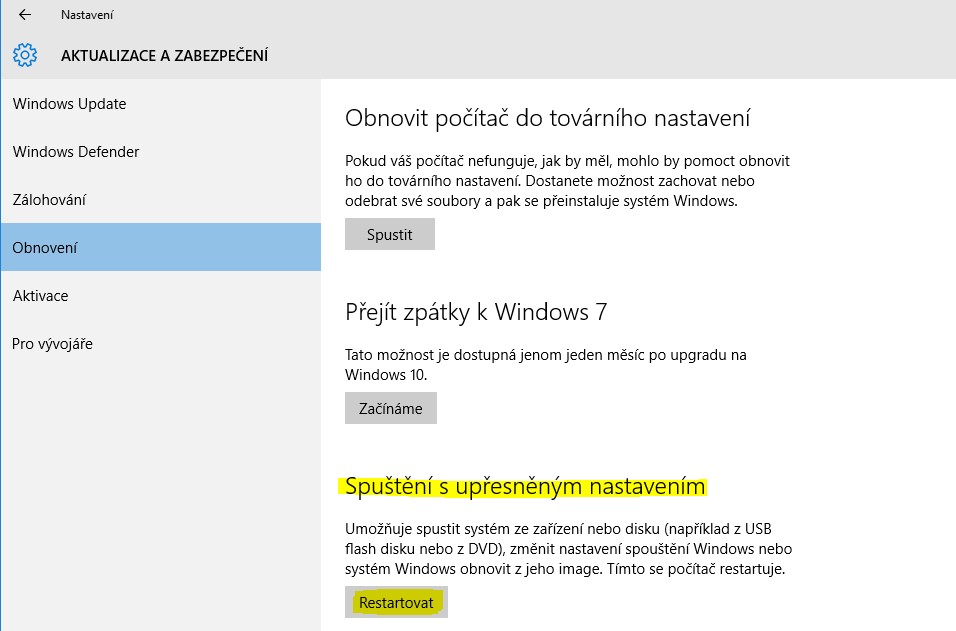This screenshot has width=956, height=631.
Task: Click the AKTUALIZACE A ZABEZPEČENÍ header
Action: (164, 56)
